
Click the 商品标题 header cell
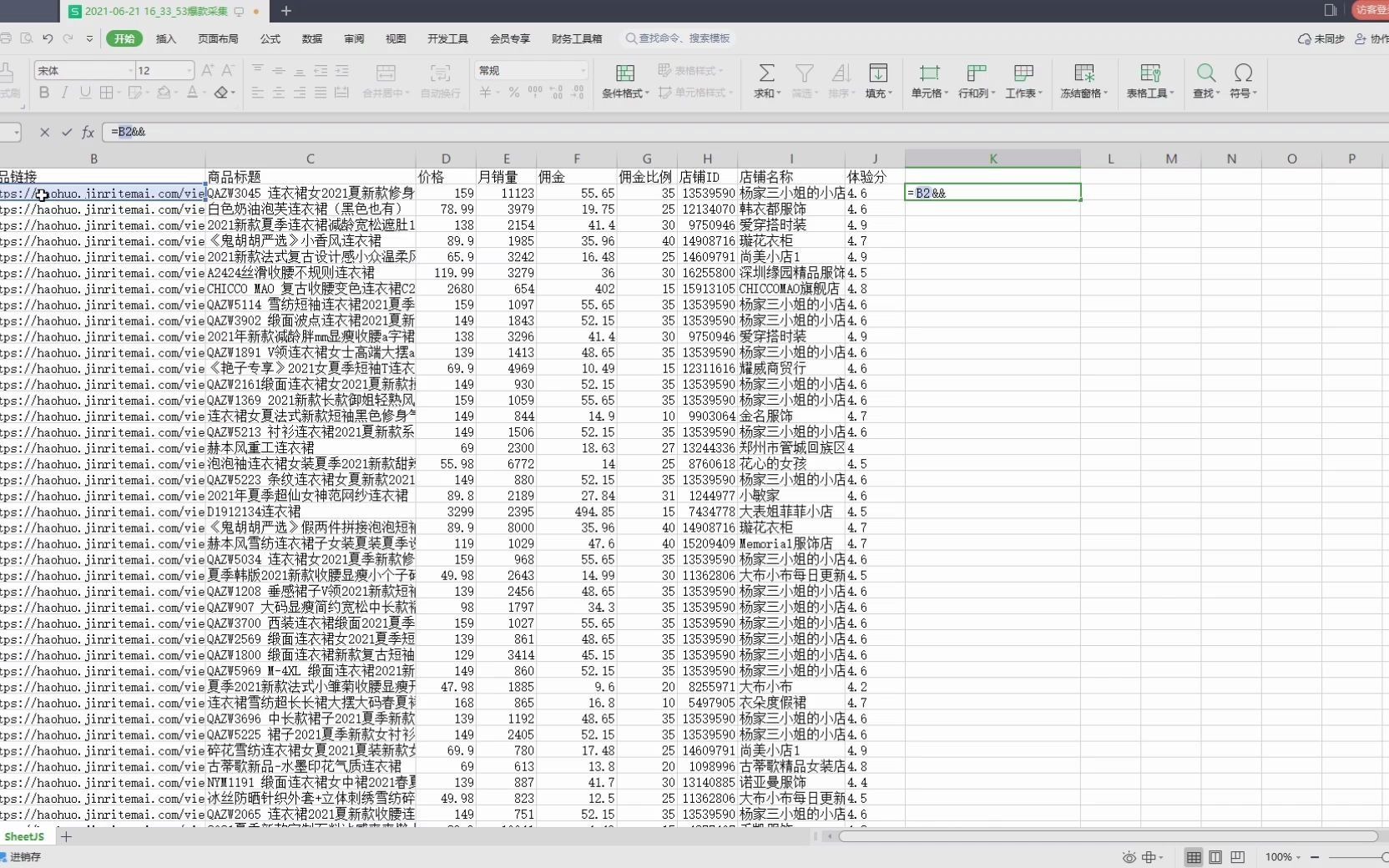tap(311, 177)
